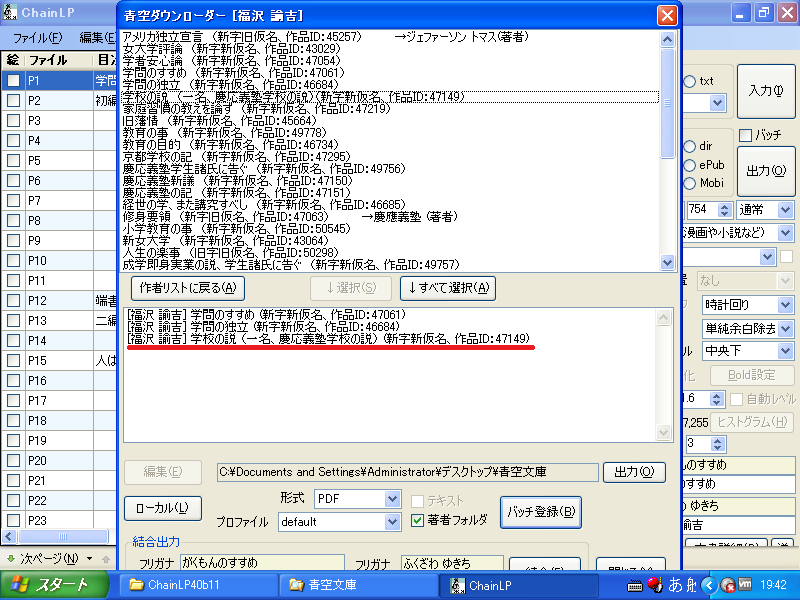The height and width of the screenshot is (600, 800).
Task: Open the 漫画や小説など dropdown
Action: [785, 233]
